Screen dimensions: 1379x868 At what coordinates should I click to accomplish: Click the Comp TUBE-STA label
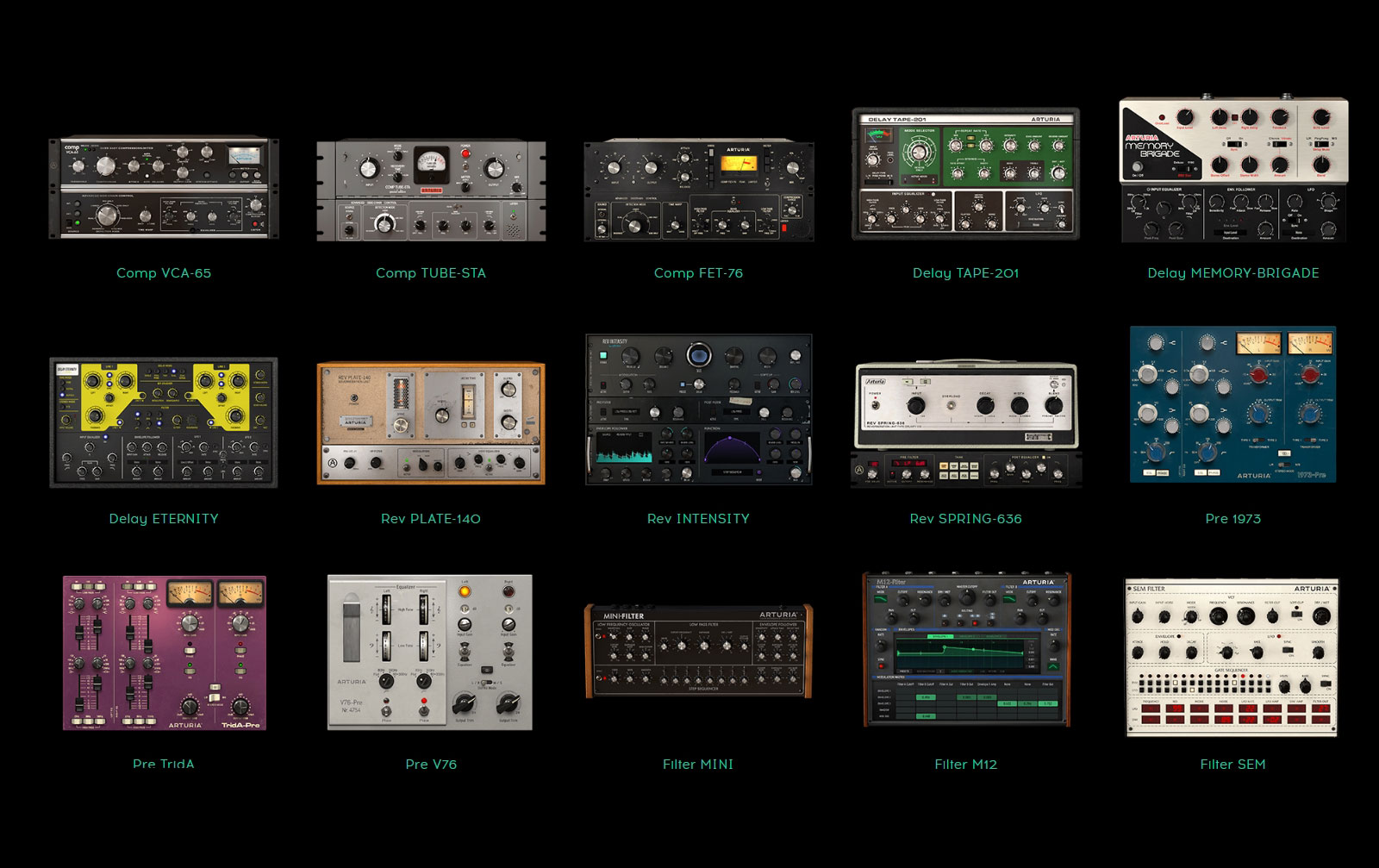click(x=431, y=273)
